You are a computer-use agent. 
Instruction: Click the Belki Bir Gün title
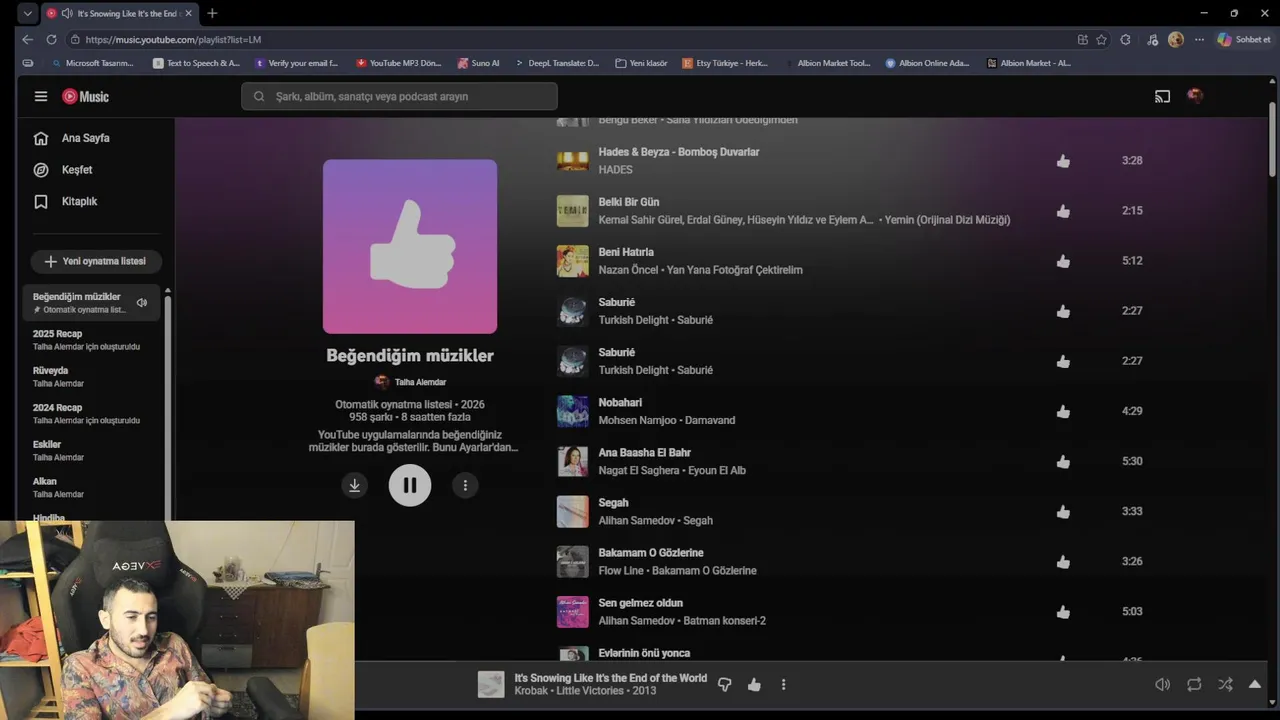(x=628, y=202)
